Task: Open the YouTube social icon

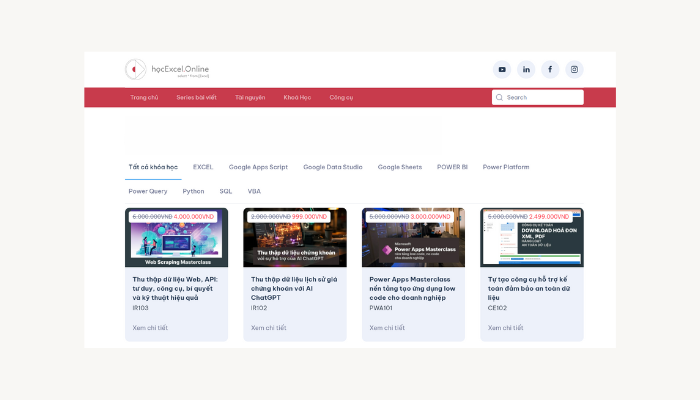Action: click(x=502, y=69)
